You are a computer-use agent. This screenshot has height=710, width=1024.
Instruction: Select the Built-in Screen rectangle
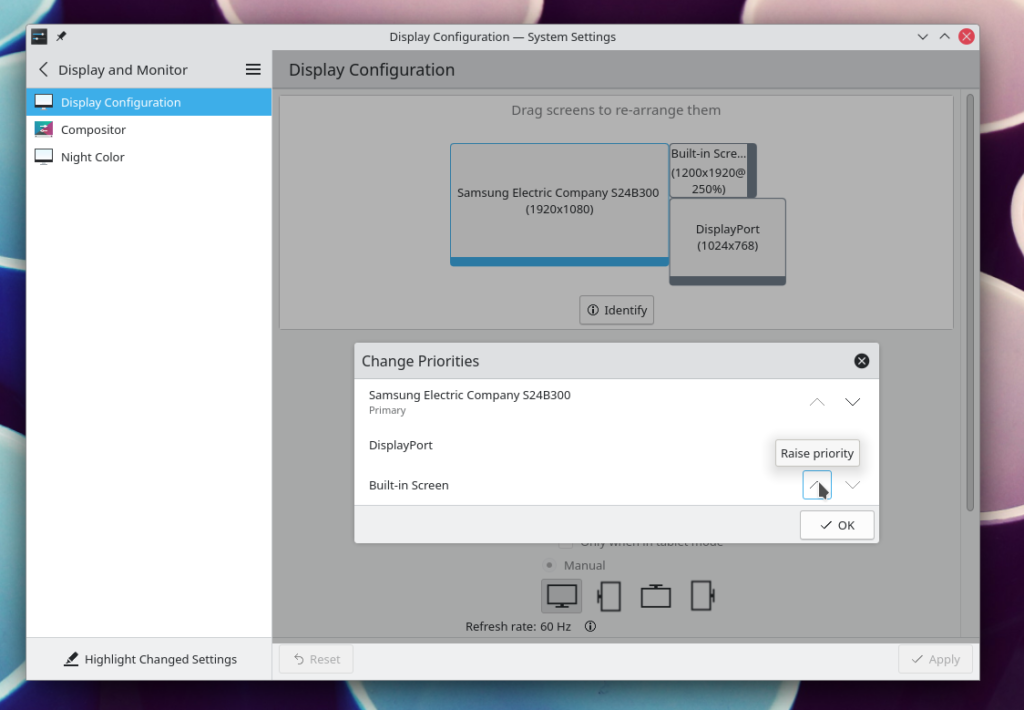[x=712, y=170]
